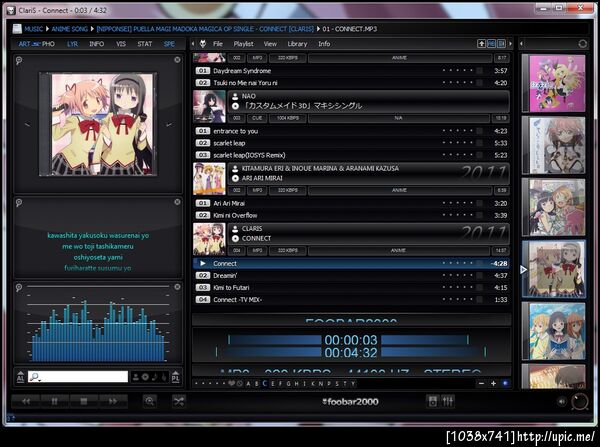Show previous album art with left arrow
The image size is (600, 447).
tap(28, 124)
